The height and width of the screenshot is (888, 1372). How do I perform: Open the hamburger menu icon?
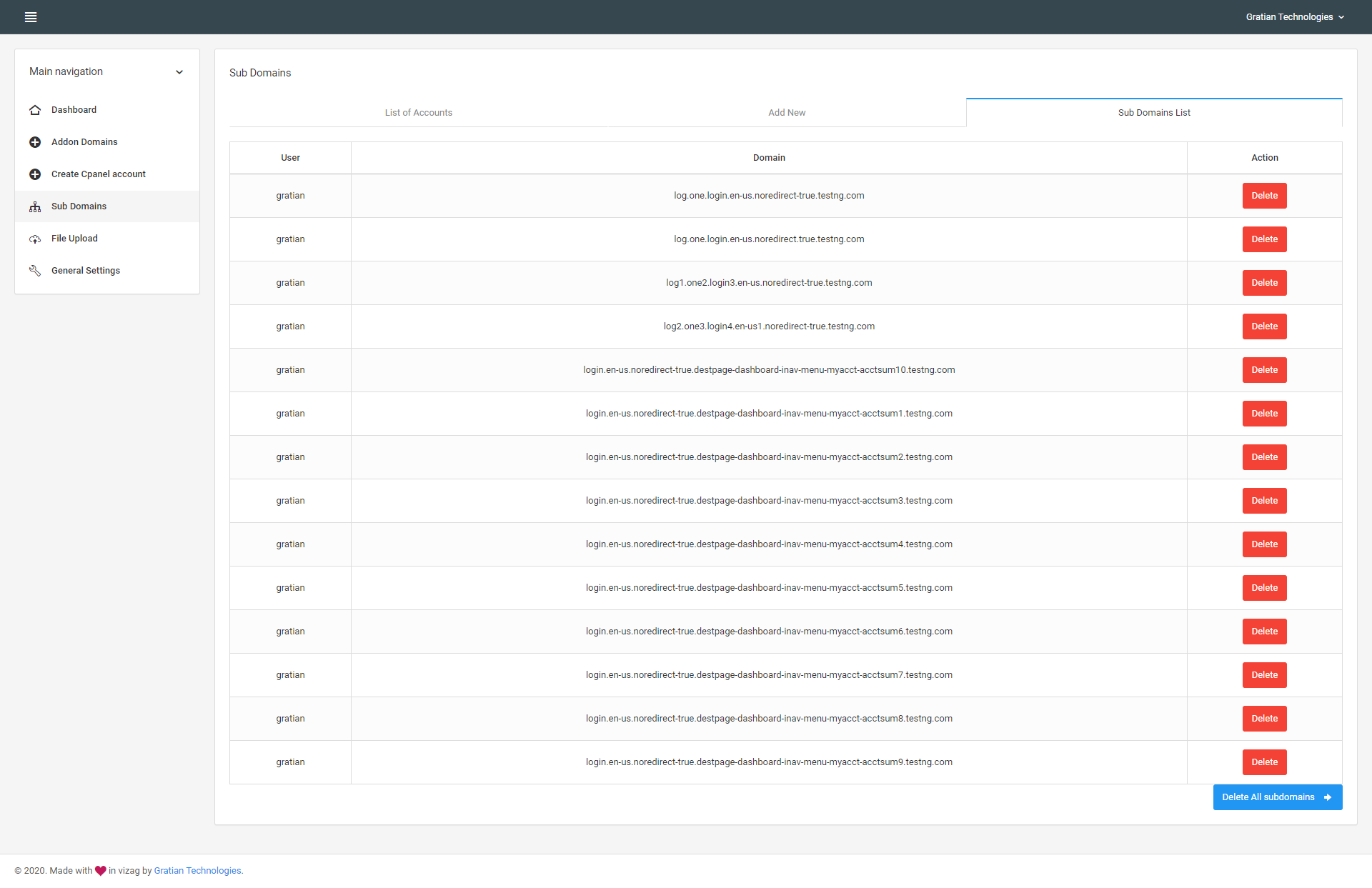31,17
